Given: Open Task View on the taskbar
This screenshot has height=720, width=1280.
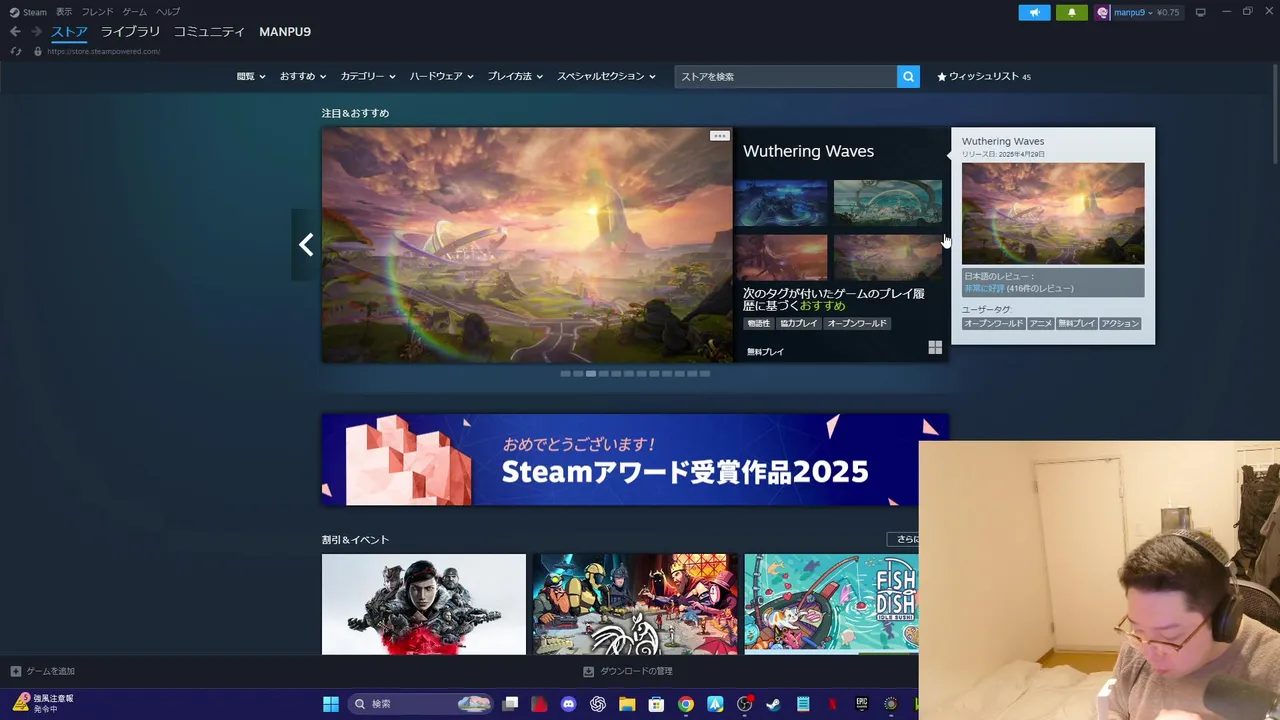Looking at the screenshot, I should coord(510,704).
